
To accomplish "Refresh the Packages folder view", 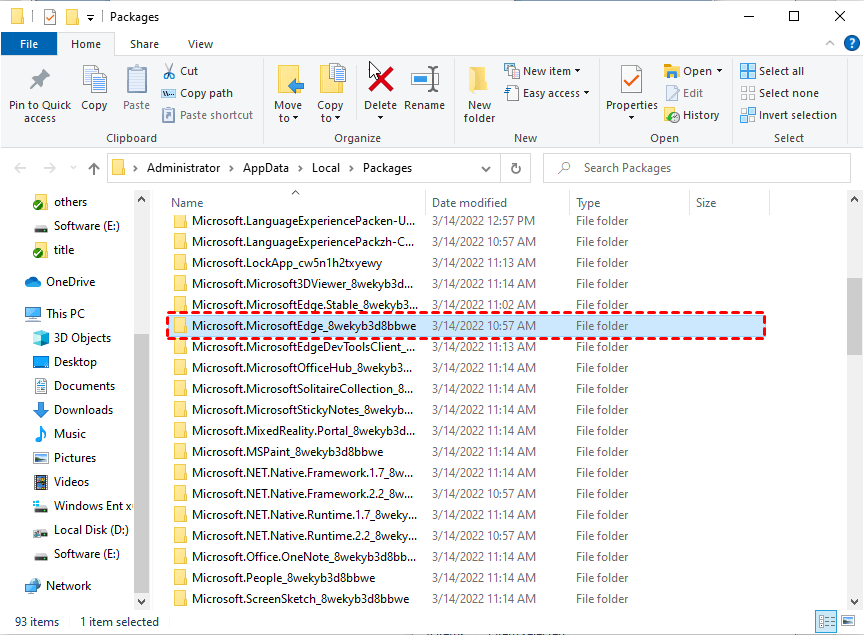I will click(516, 168).
